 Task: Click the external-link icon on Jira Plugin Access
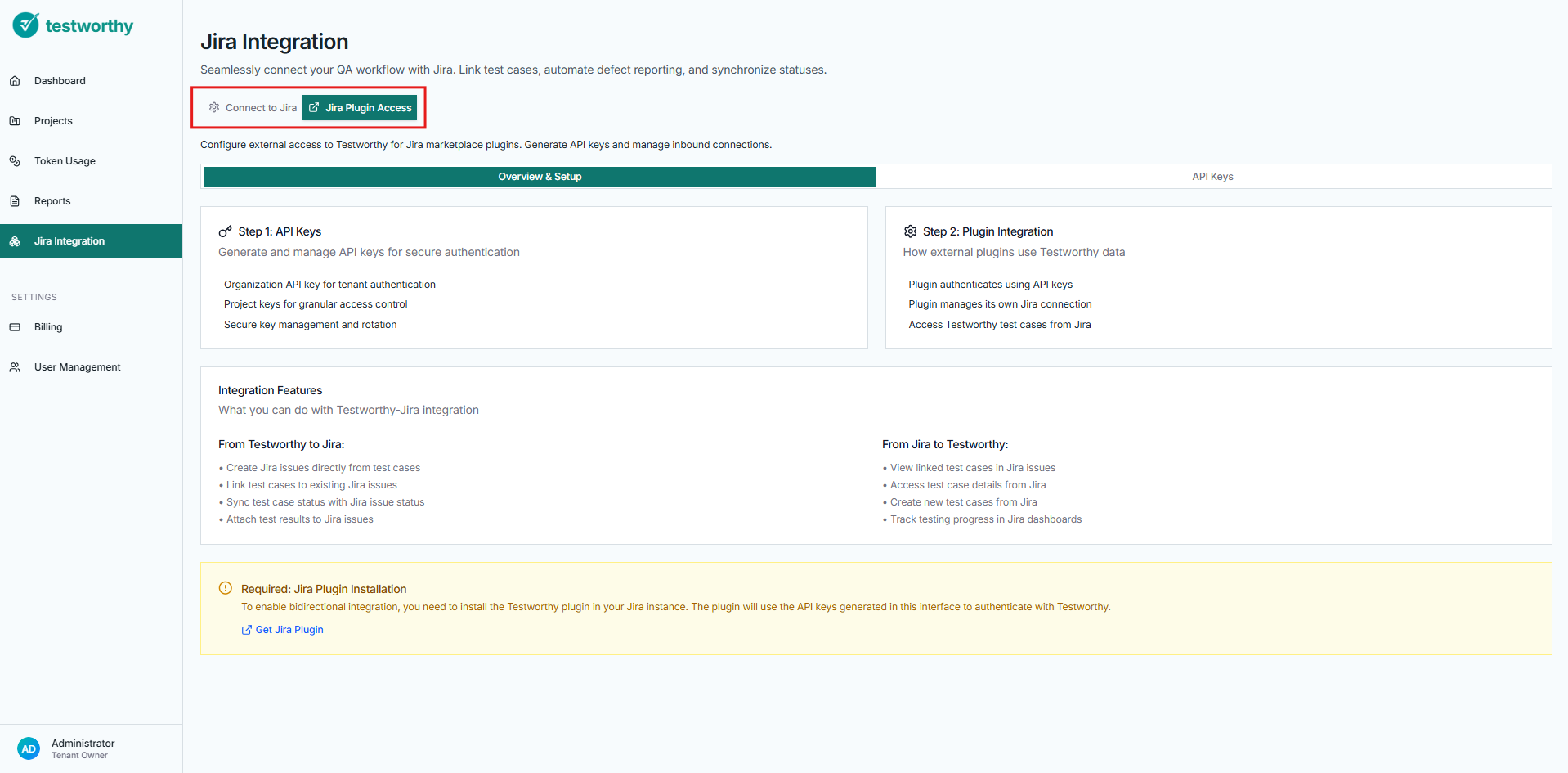click(314, 107)
